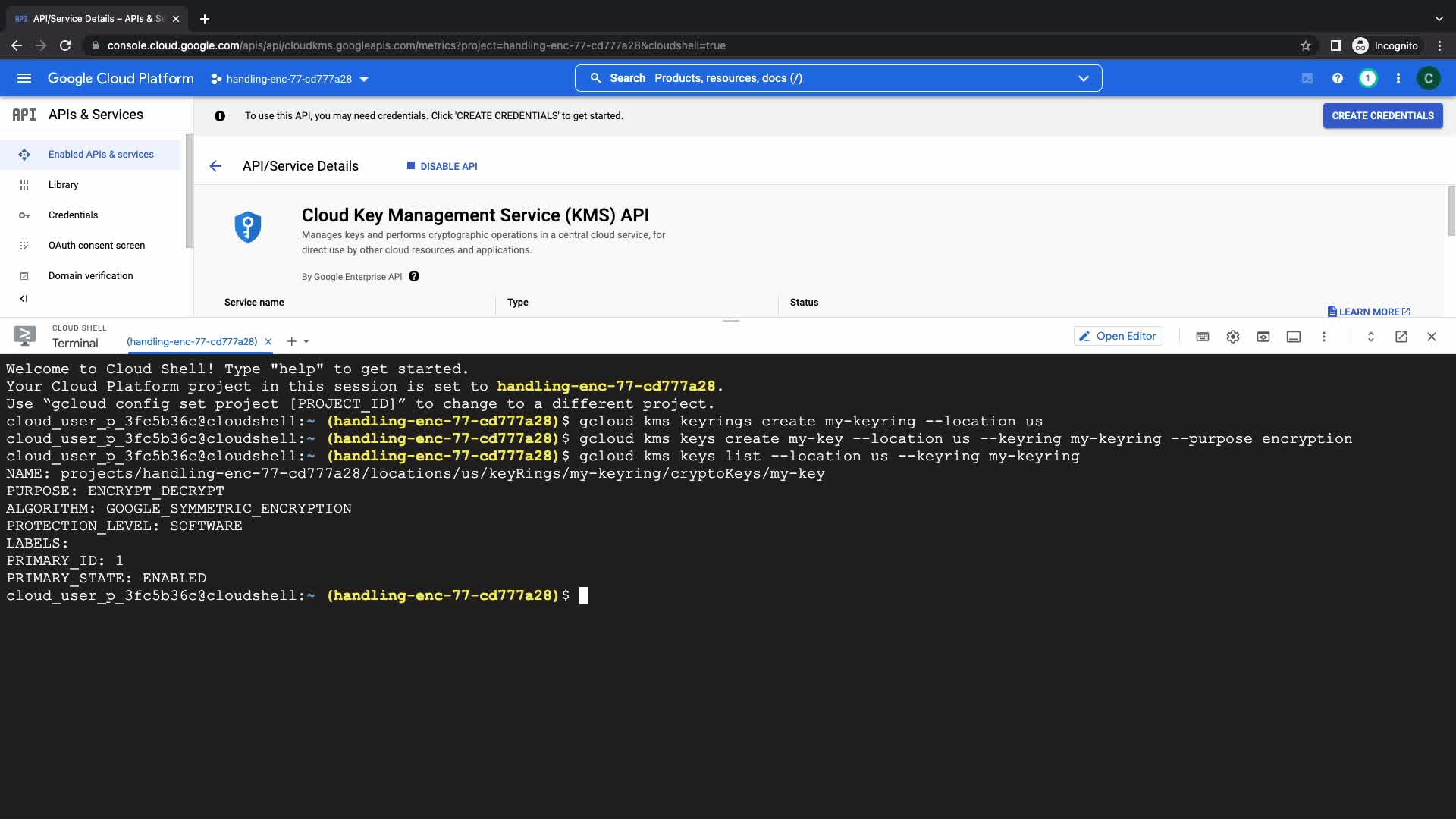Click the Cloud Shell keyboard icon
The height and width of the screenshot is (819, 1456).
pyautogui.click(x=1203, y=337)
